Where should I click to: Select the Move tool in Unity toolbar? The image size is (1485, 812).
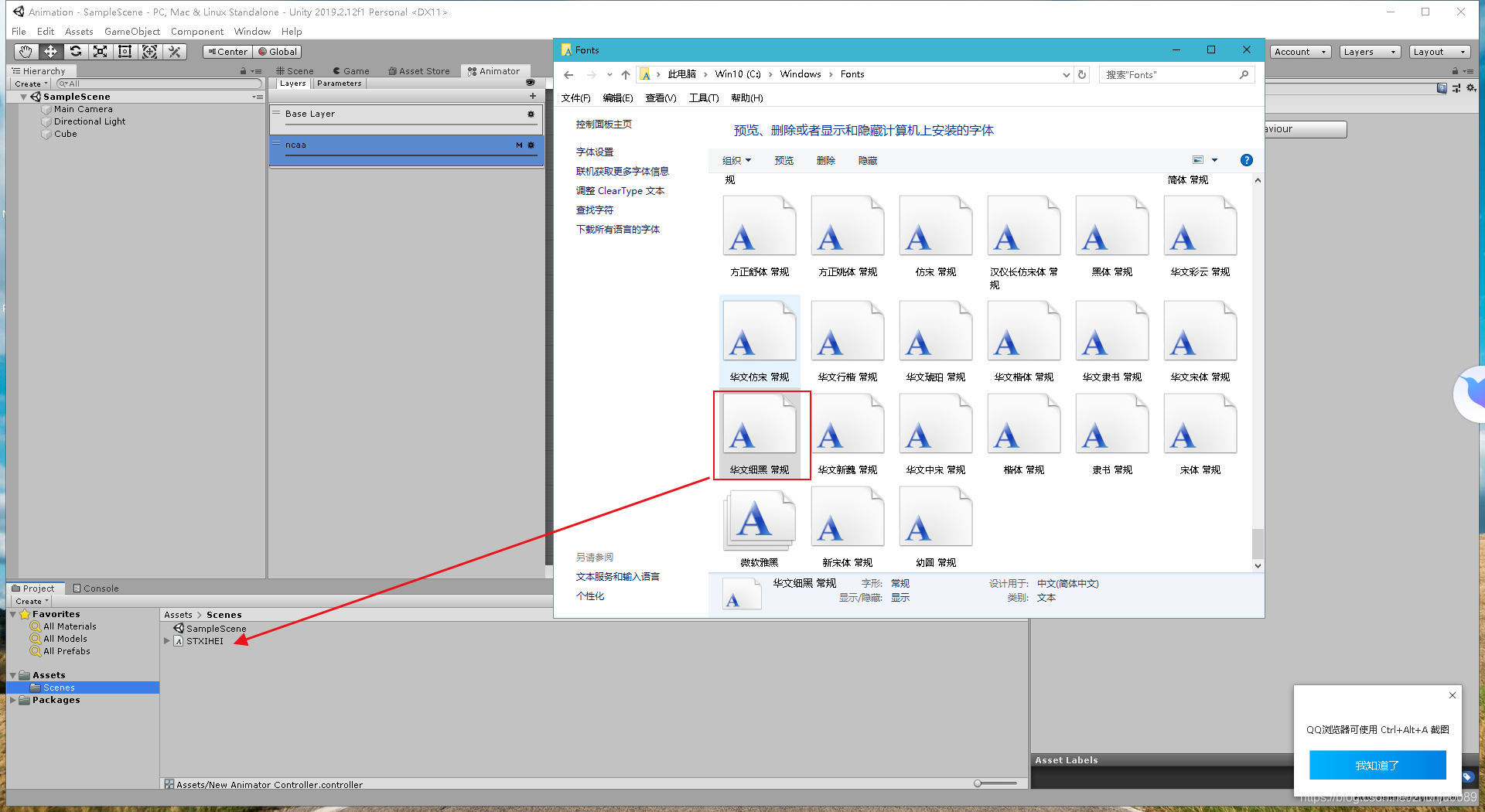click(x=50, y=52)
